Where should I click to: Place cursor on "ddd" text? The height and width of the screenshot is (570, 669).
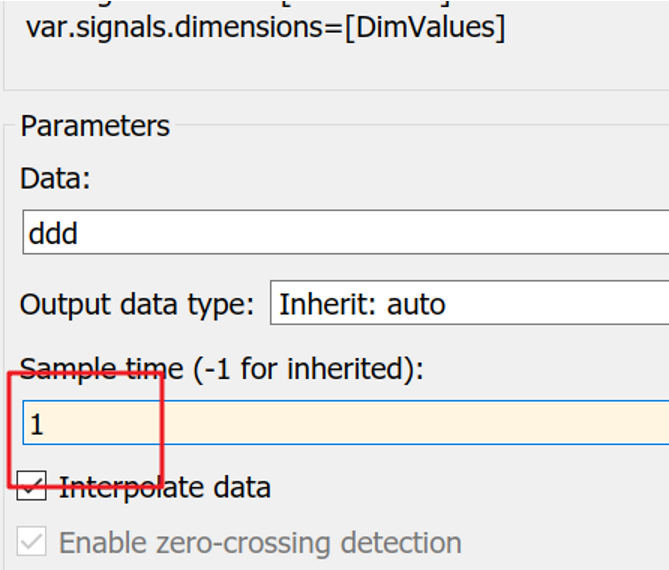pos(54,234)
